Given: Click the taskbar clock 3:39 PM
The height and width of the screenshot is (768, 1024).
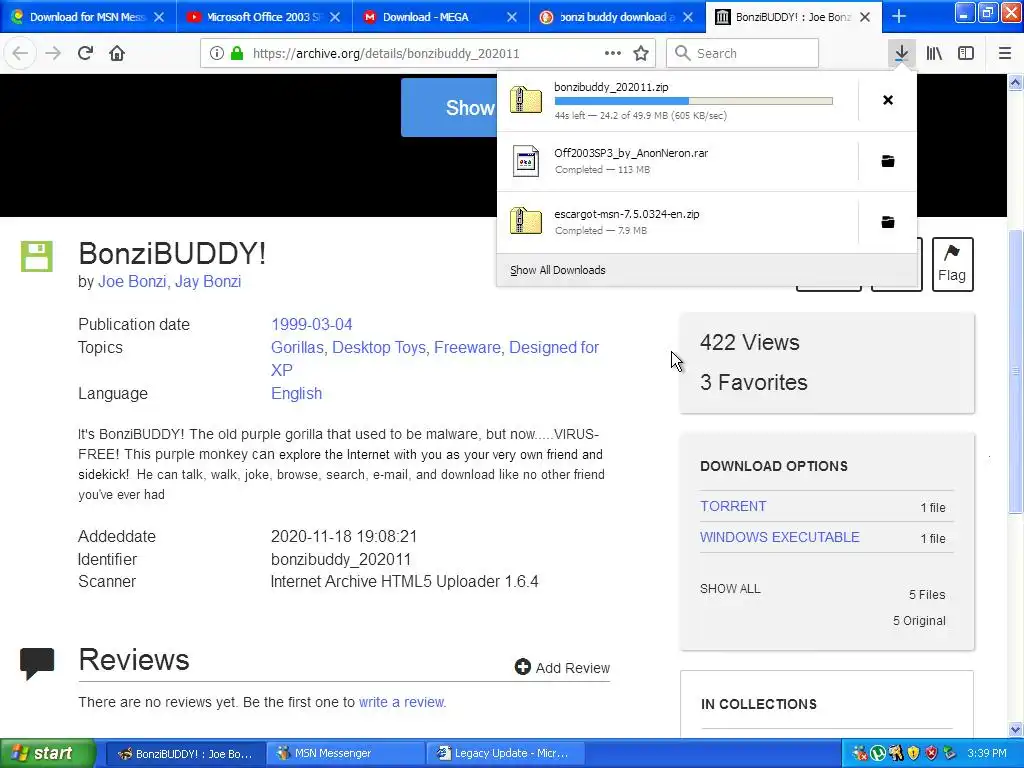Looking at the screenshot, I should 987,753.
